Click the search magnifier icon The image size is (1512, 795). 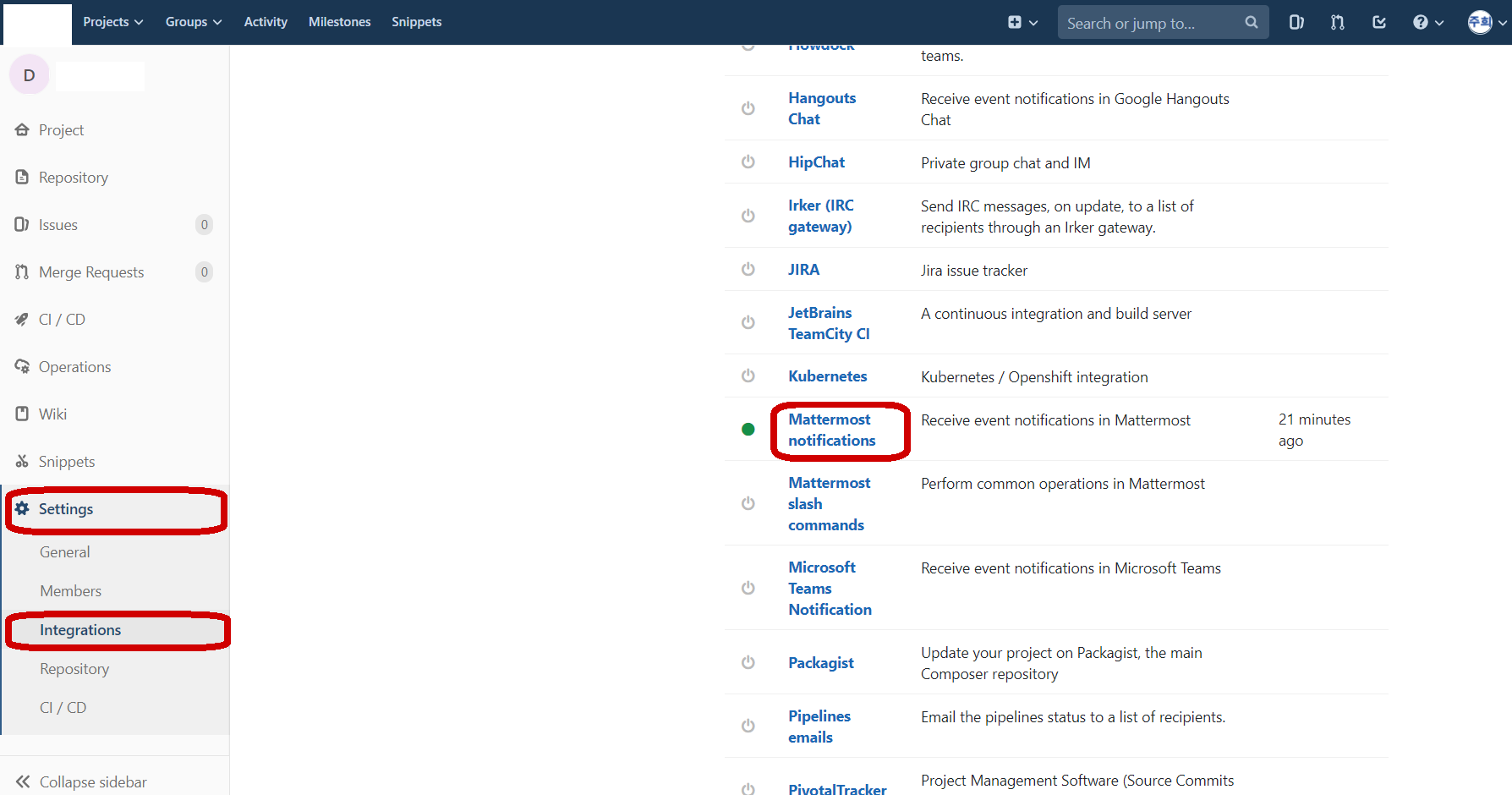(x=1252, y=22)
